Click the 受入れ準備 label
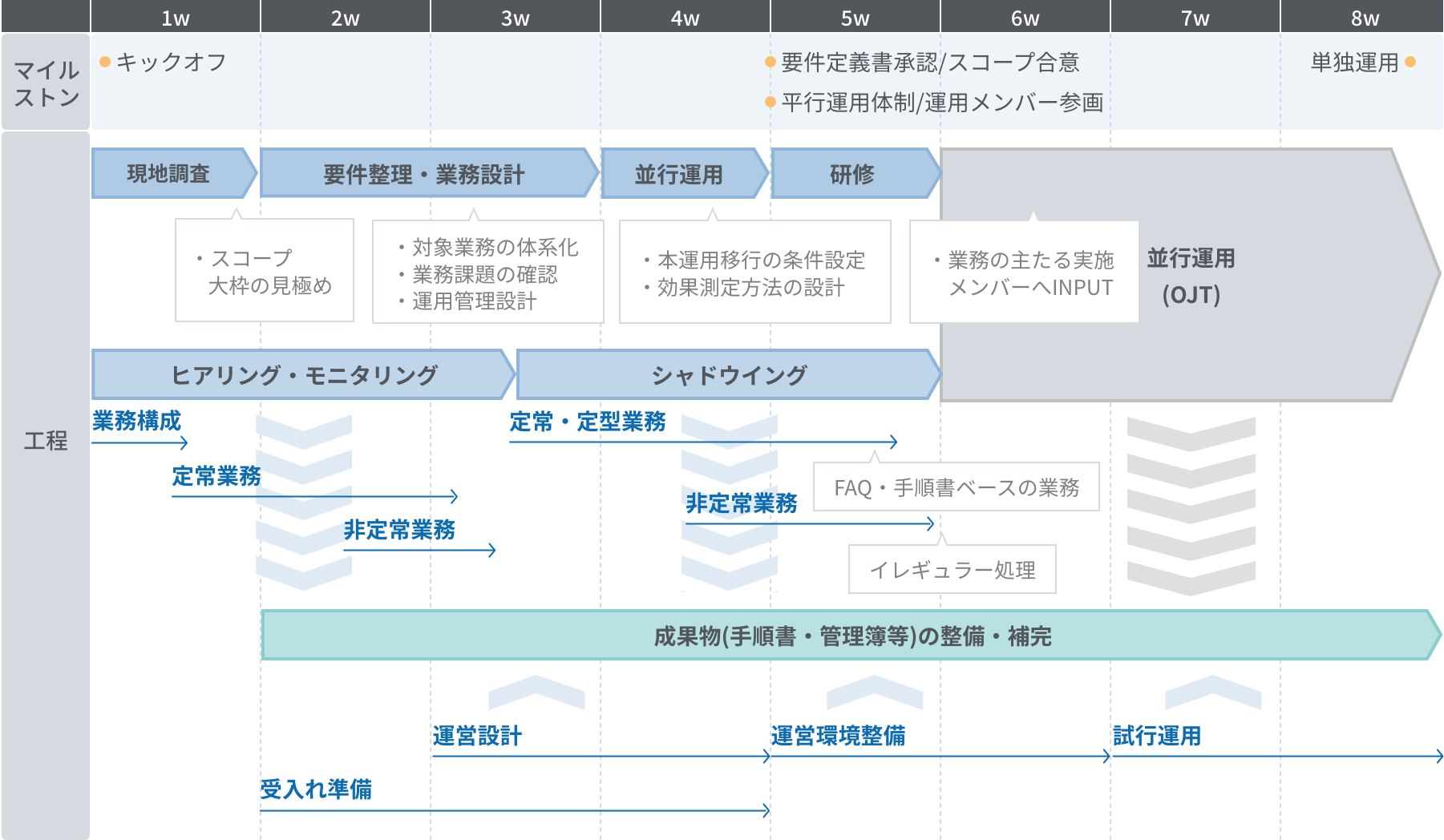The height and width of the screenshot is (840, 1444). click(x=316, y=790)
